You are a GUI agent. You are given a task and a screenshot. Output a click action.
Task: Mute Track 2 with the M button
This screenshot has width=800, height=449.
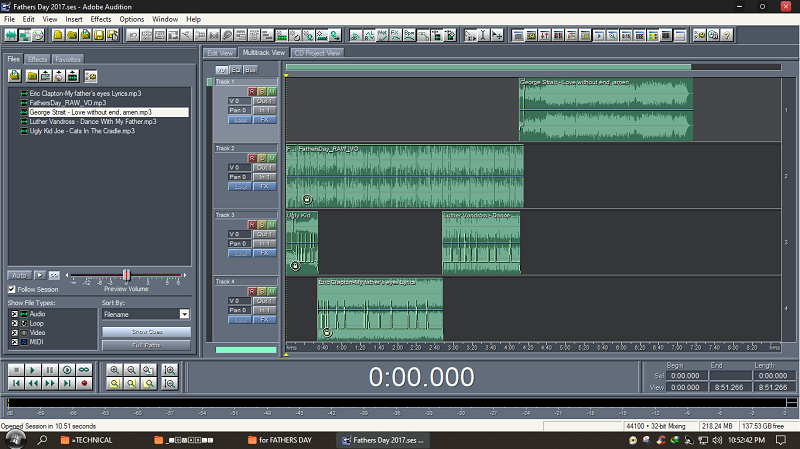click(272, 158)
